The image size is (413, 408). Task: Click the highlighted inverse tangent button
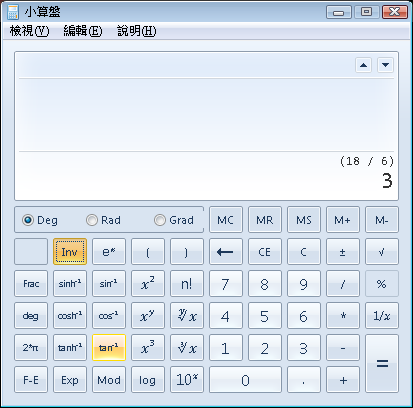(109, 348)
